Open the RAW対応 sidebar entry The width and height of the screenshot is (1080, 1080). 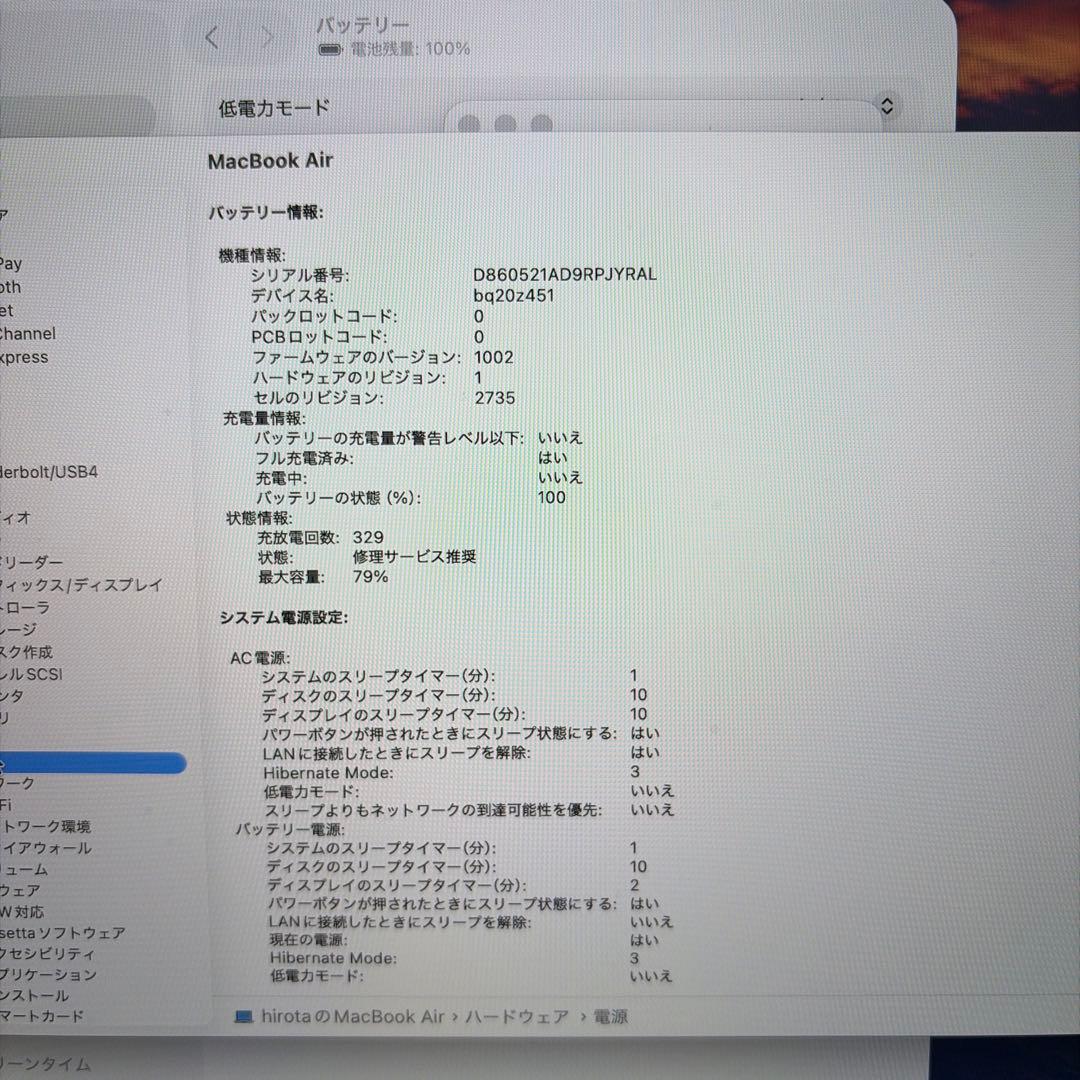pyautogui.click(x=22, y=912)
